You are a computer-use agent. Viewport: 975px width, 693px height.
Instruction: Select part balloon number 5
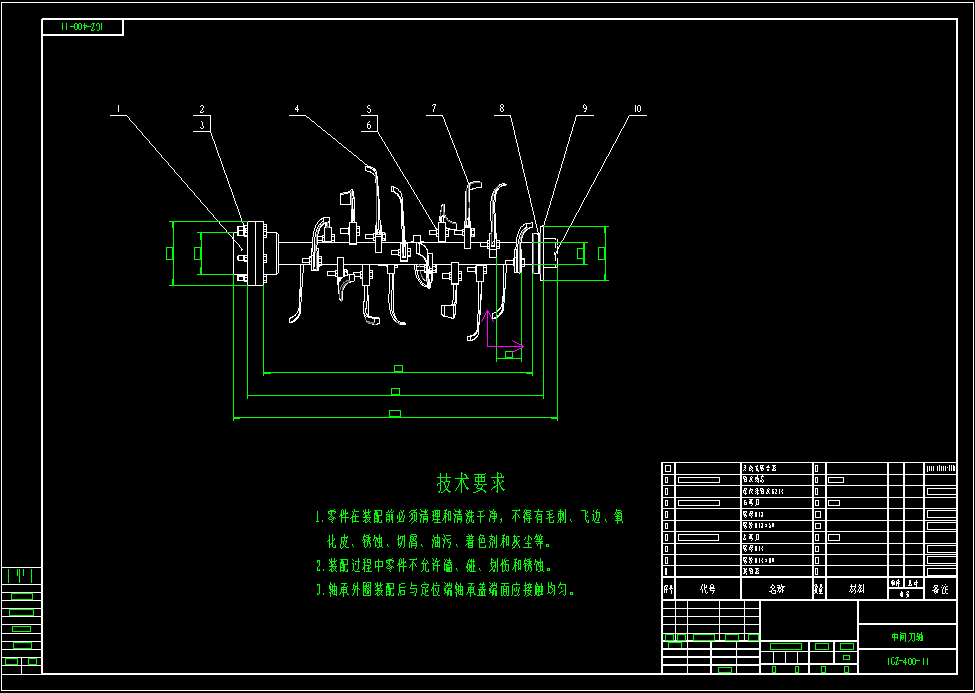tap(369, 109)
